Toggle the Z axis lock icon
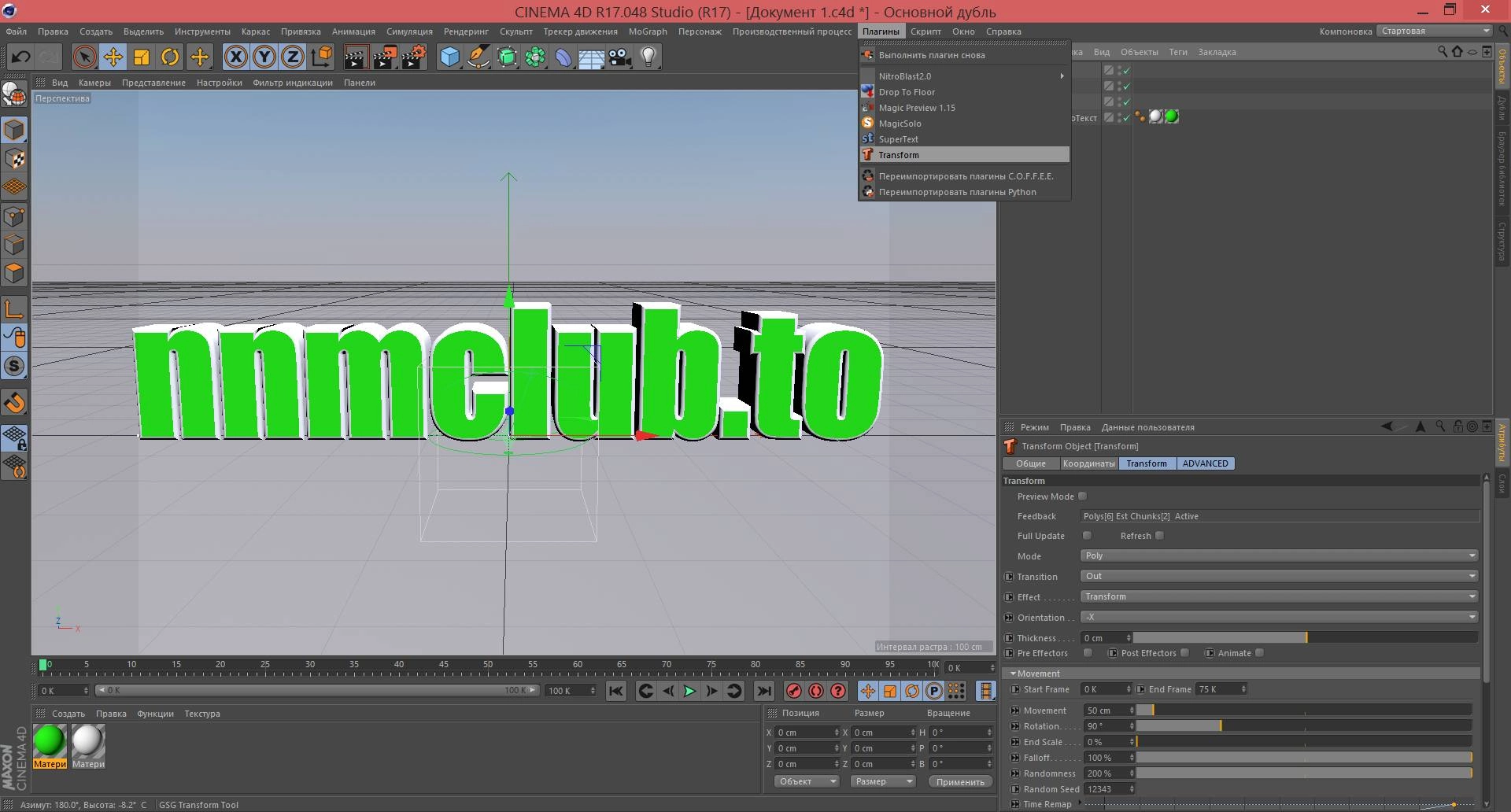 [x=293, y=57]
